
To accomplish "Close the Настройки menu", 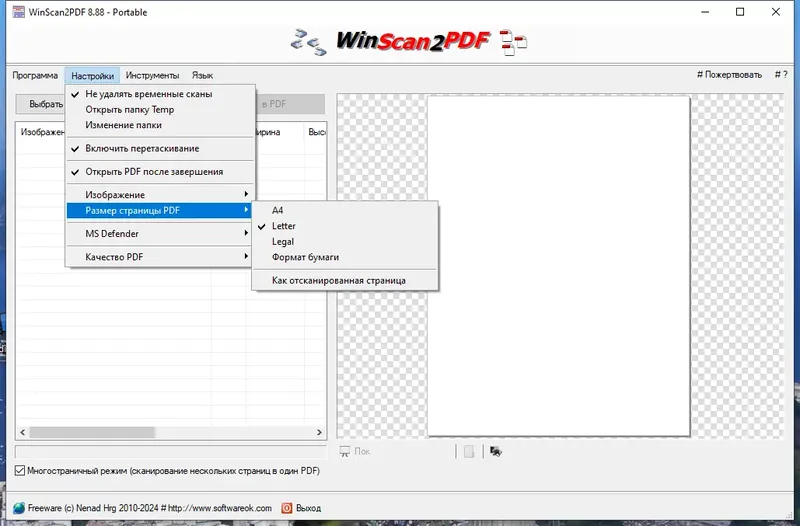I will (x=92, y=76).
